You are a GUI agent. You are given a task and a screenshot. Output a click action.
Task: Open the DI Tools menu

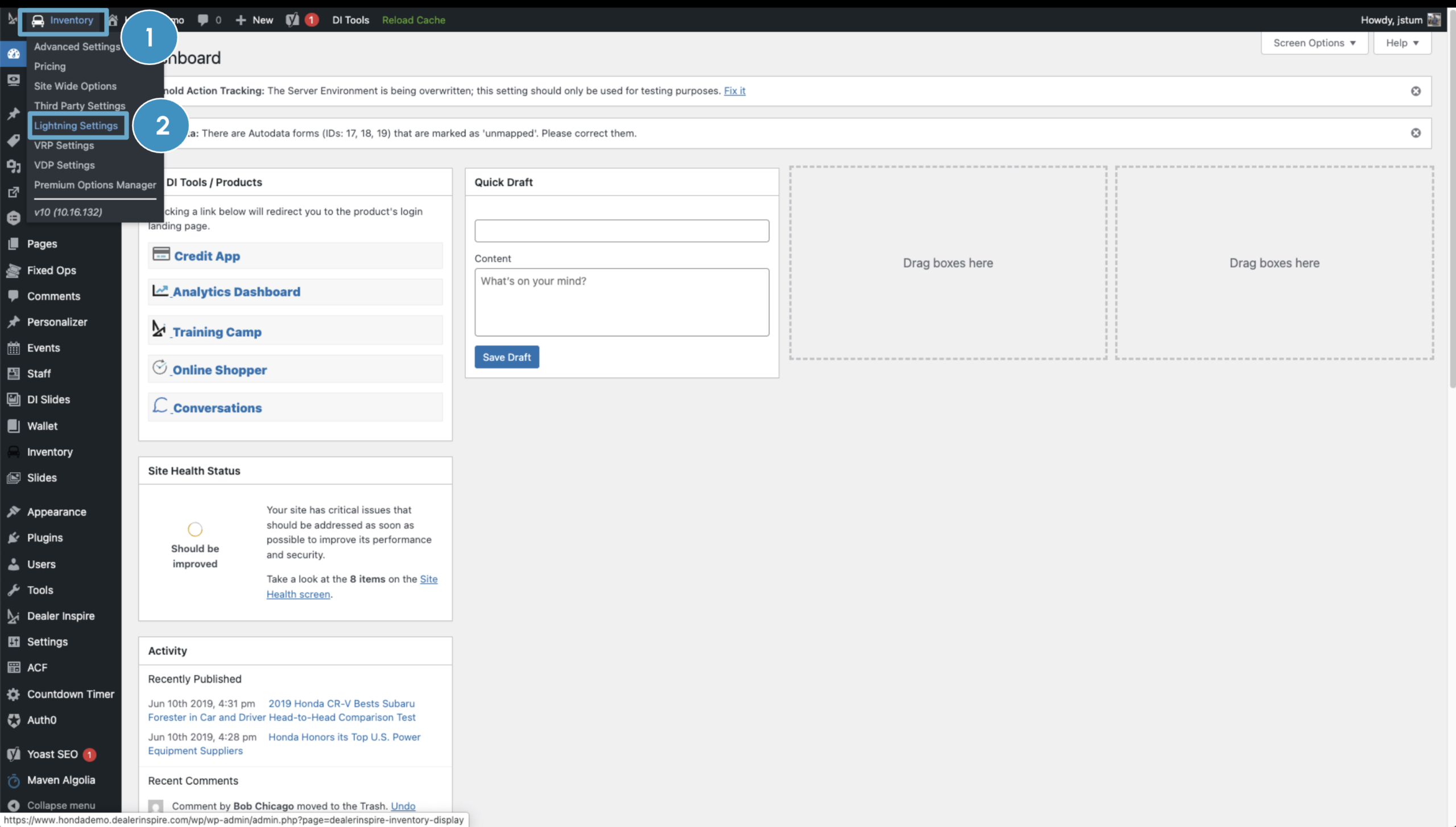350,20
